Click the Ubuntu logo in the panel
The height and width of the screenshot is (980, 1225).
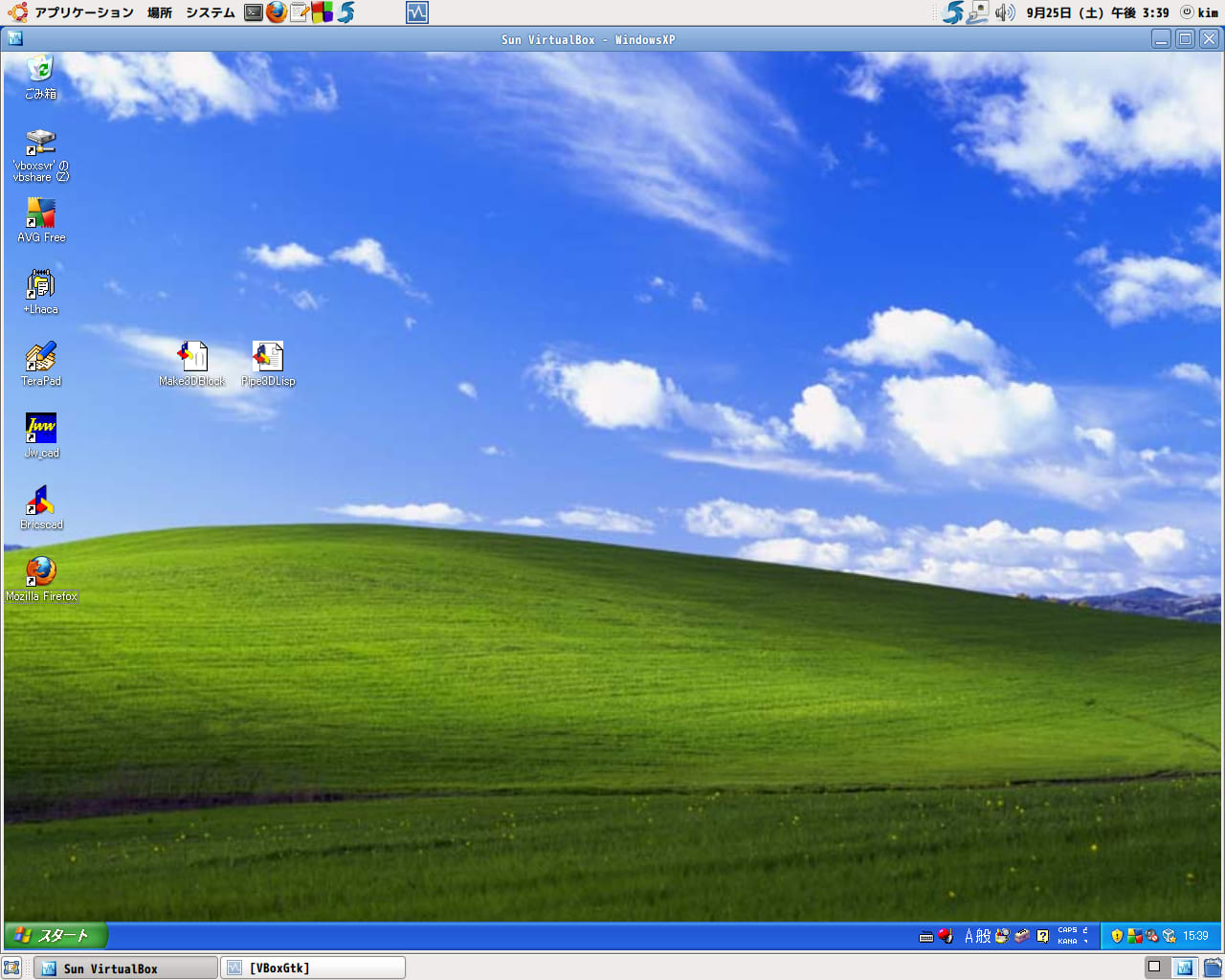pyautogui.click(x=17, y=12)
